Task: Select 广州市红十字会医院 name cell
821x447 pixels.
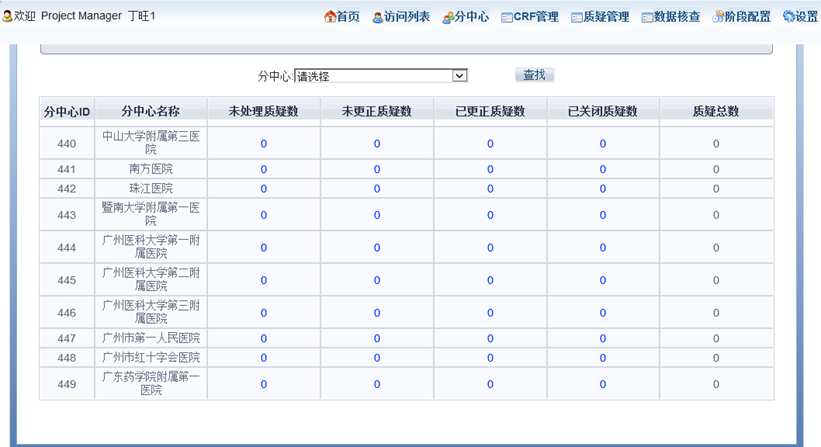Action: pos(151,357)
